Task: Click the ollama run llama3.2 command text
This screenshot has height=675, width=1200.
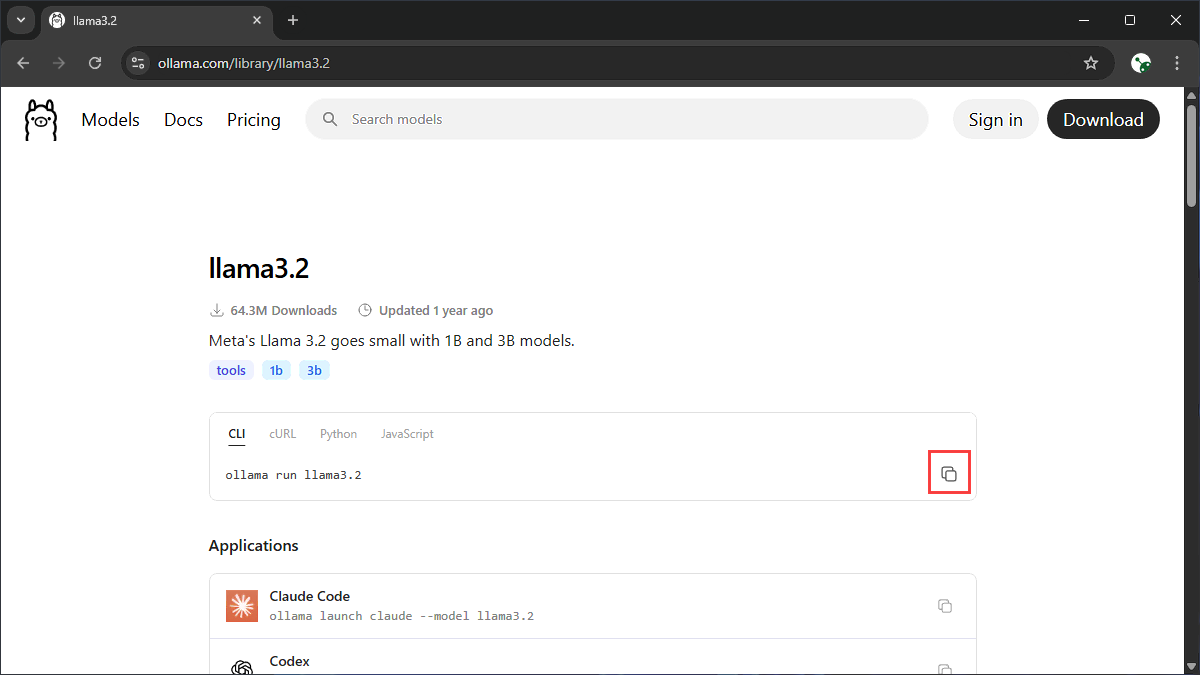Action: [x=293, y=475]
